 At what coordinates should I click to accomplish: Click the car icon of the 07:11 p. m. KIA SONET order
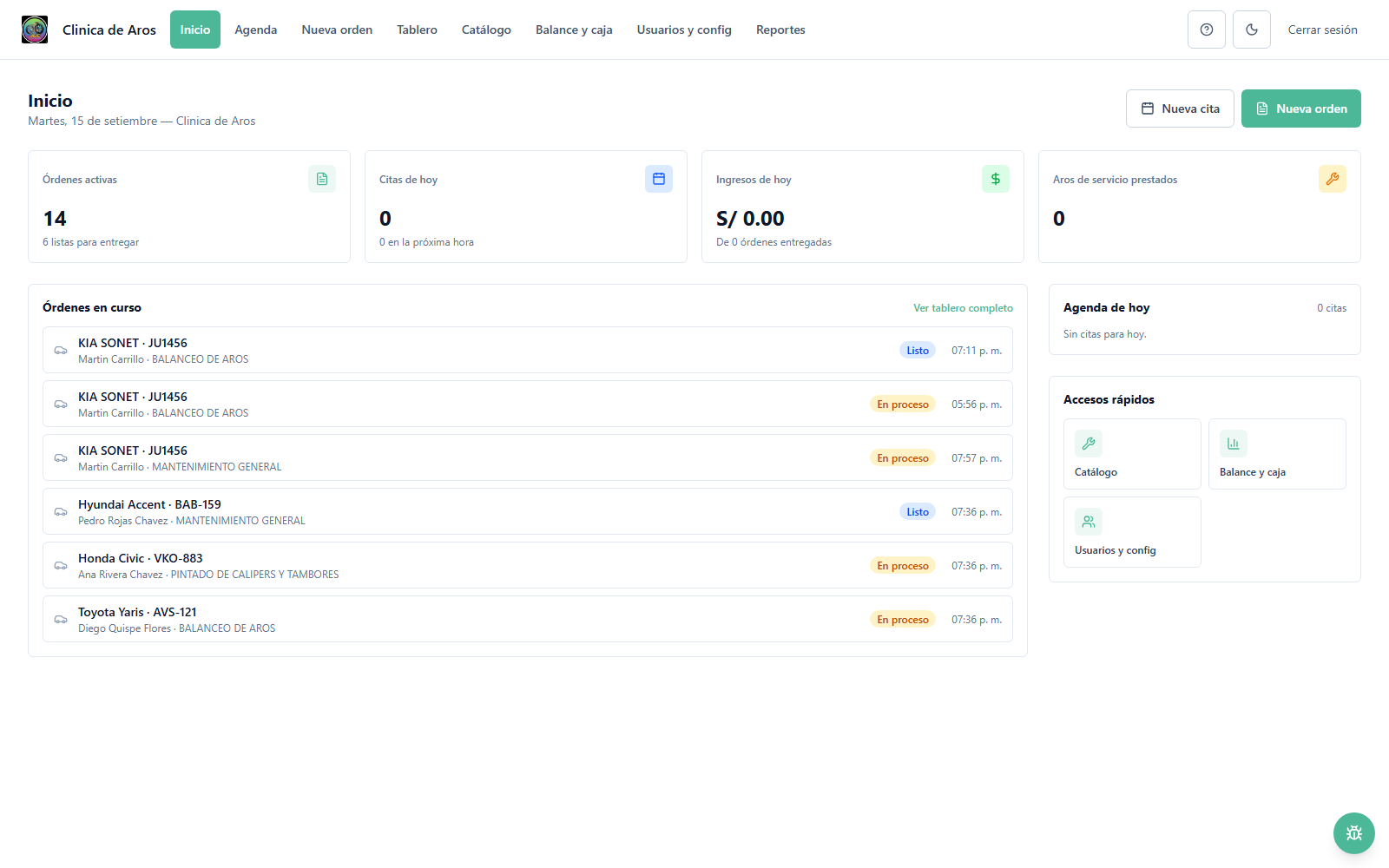pyautogui.click(x=61, y=351)
